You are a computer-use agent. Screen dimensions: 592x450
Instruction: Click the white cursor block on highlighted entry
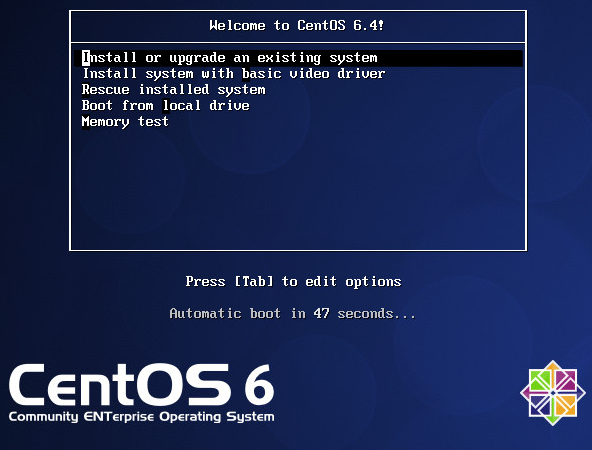pos(86,58)
